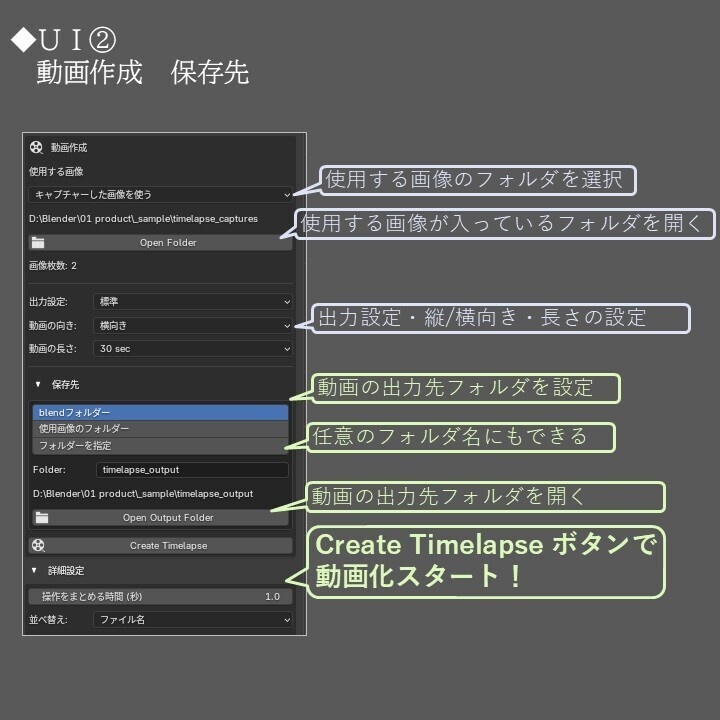This screenshot has width=720, height=720.
Task: Collapse the 詳細設定 section triangle
Action: click(x=34, y=570)
